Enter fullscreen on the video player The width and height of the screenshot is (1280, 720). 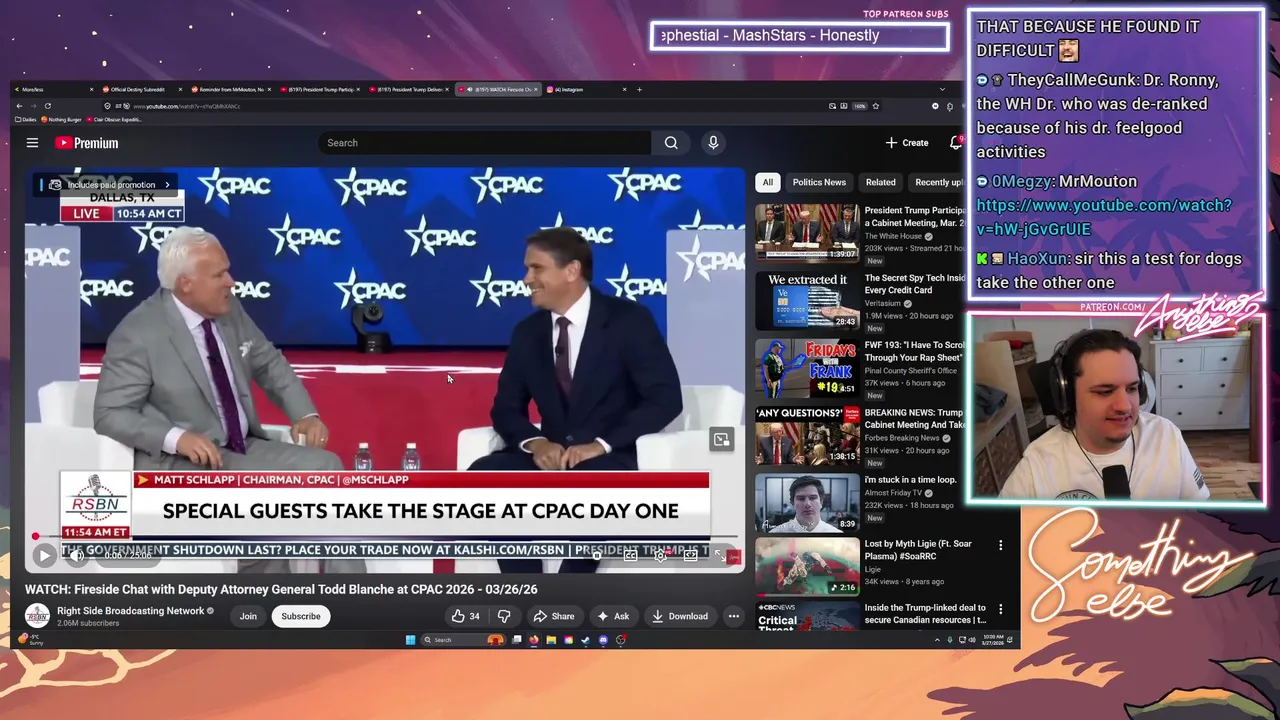(x=720, y=555)
